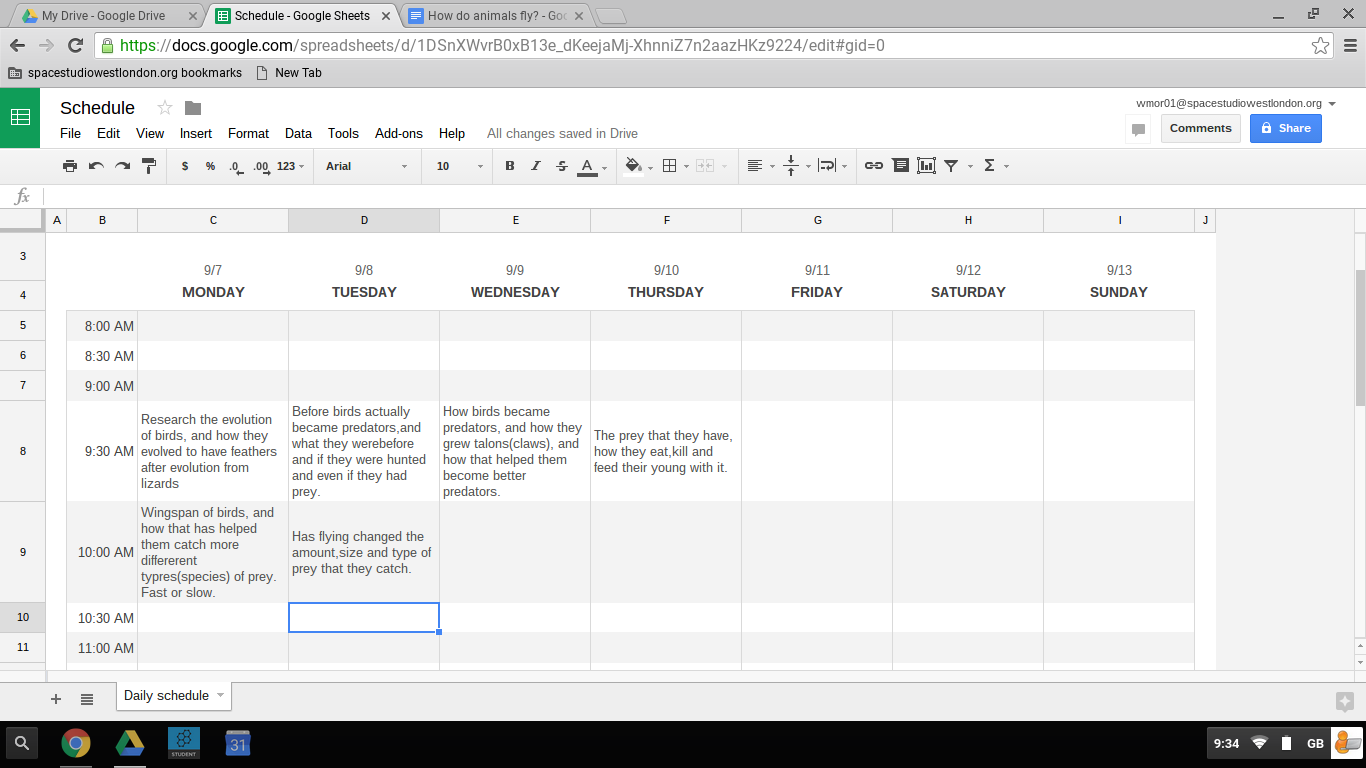Screen dimensions: 1366x768
Task: Open the File menu
Action: [70, 133]
